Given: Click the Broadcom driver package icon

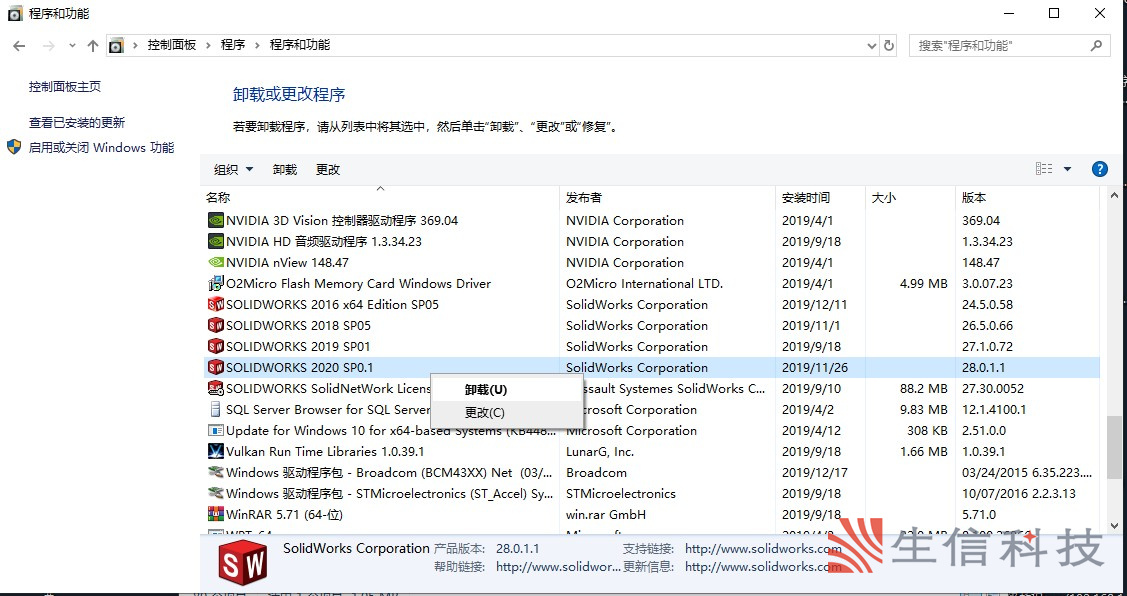Looking at the screenshot, I should [215, 472].
